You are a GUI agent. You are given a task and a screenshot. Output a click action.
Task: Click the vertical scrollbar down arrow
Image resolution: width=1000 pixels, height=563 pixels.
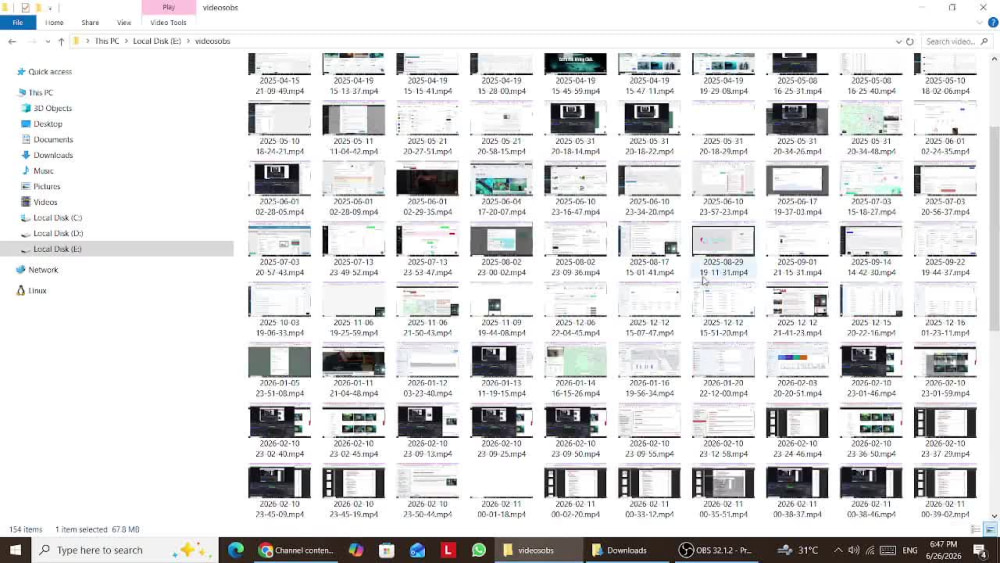tap(994, 516)
